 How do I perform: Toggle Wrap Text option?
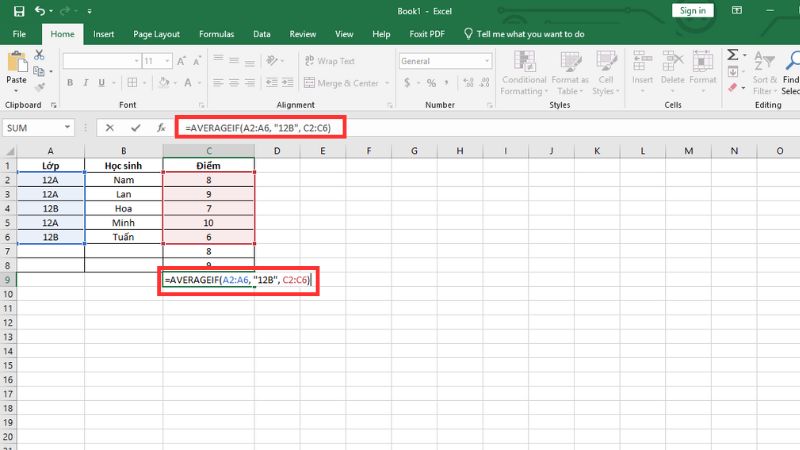(329, 61)
